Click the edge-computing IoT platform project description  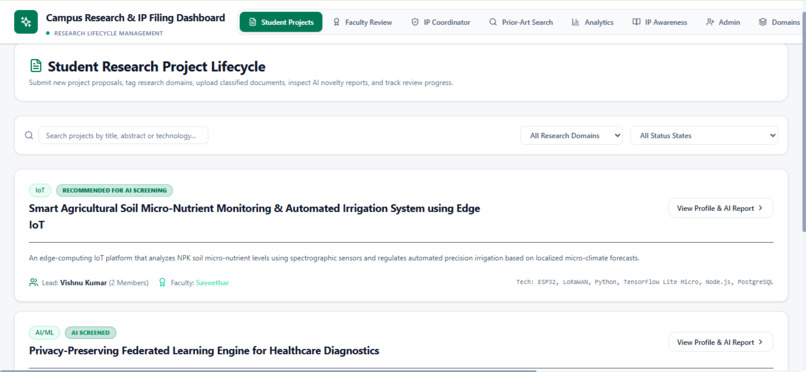[x=334, y=258]
